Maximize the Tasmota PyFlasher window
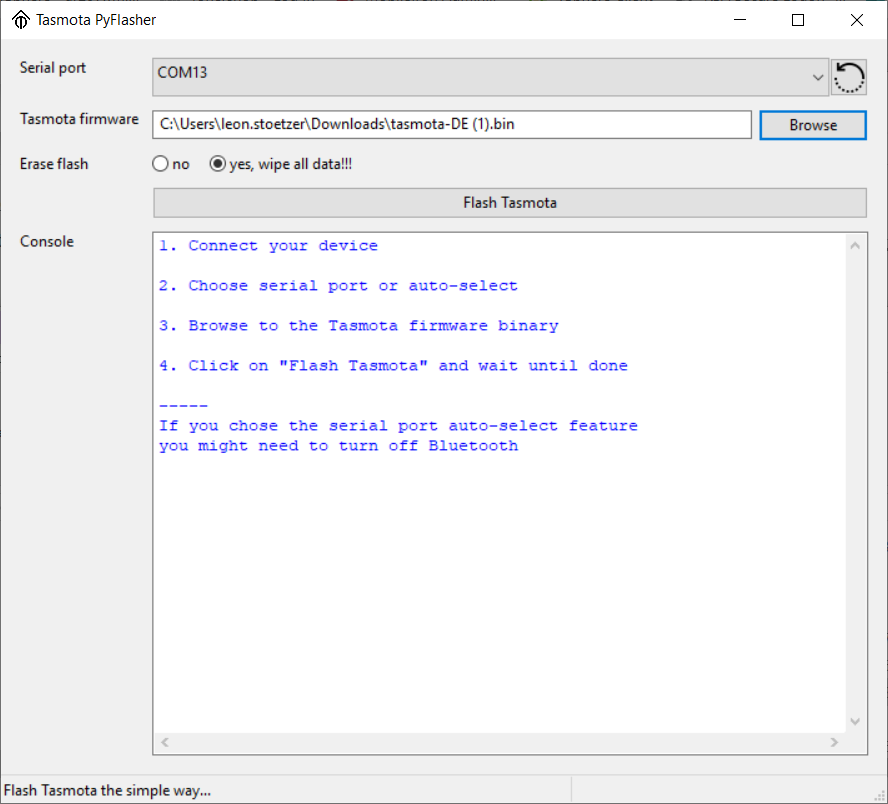888x804 pixels. pos(798,20)
